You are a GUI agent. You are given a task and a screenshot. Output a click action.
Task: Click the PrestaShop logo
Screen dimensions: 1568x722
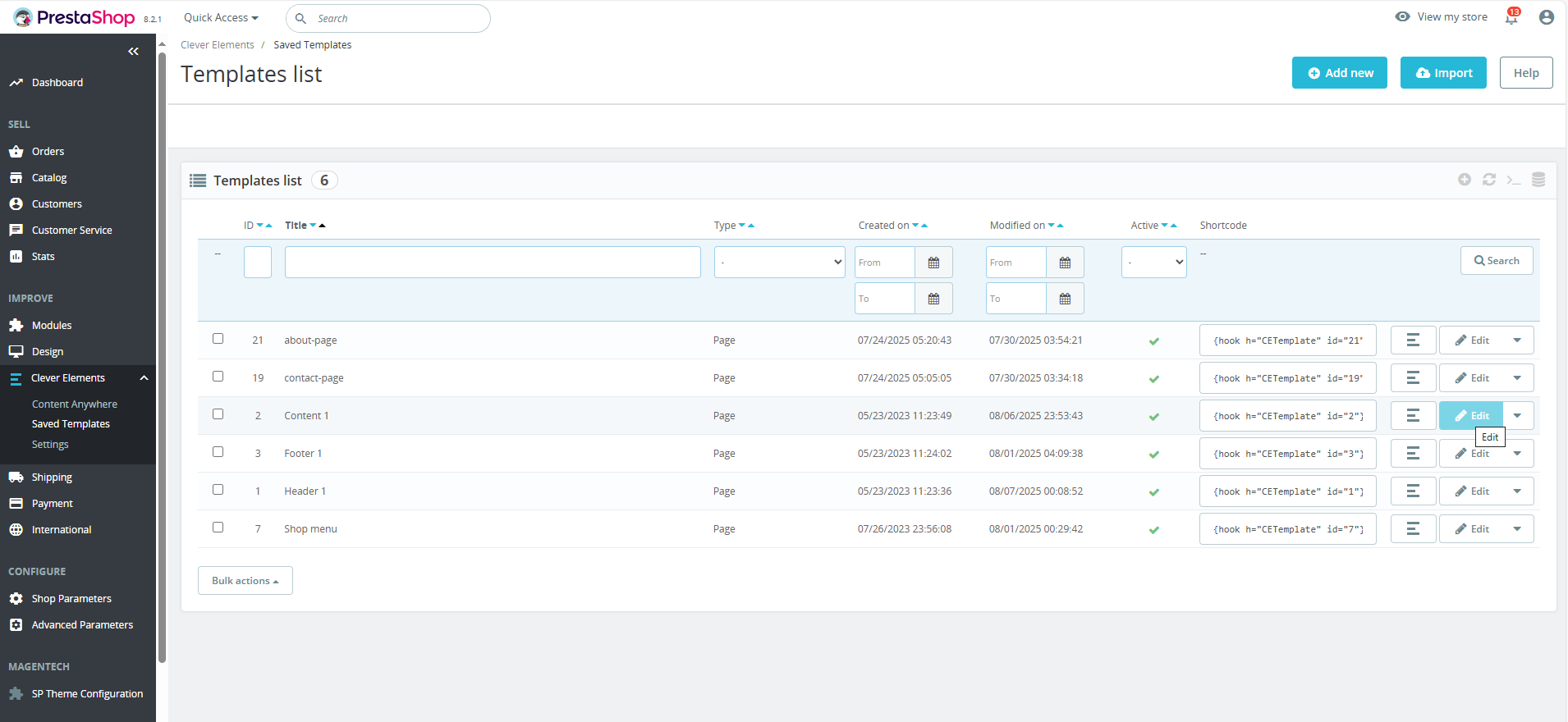(x=74, y=17)
